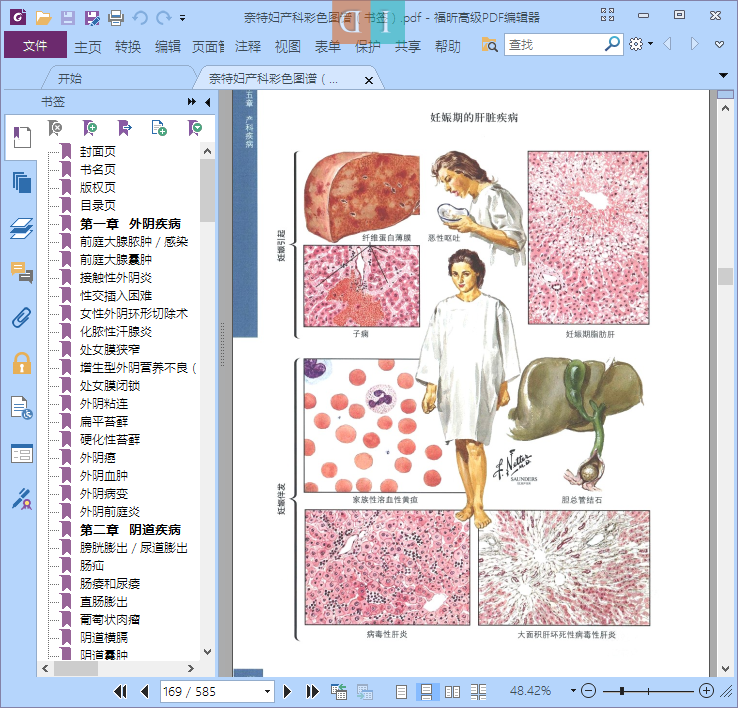
Task: Select the 目录页 bookmark
Action: [x=97, y=205]
